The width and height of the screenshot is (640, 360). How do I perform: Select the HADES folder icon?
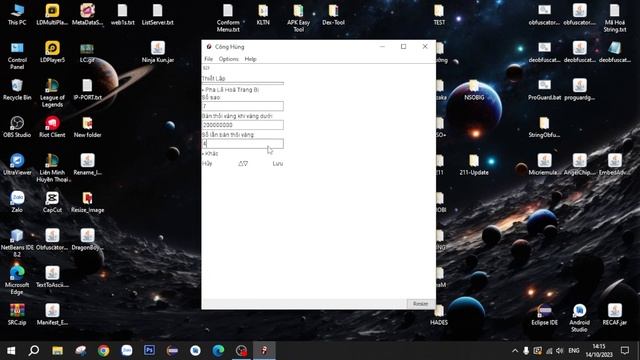439,315
